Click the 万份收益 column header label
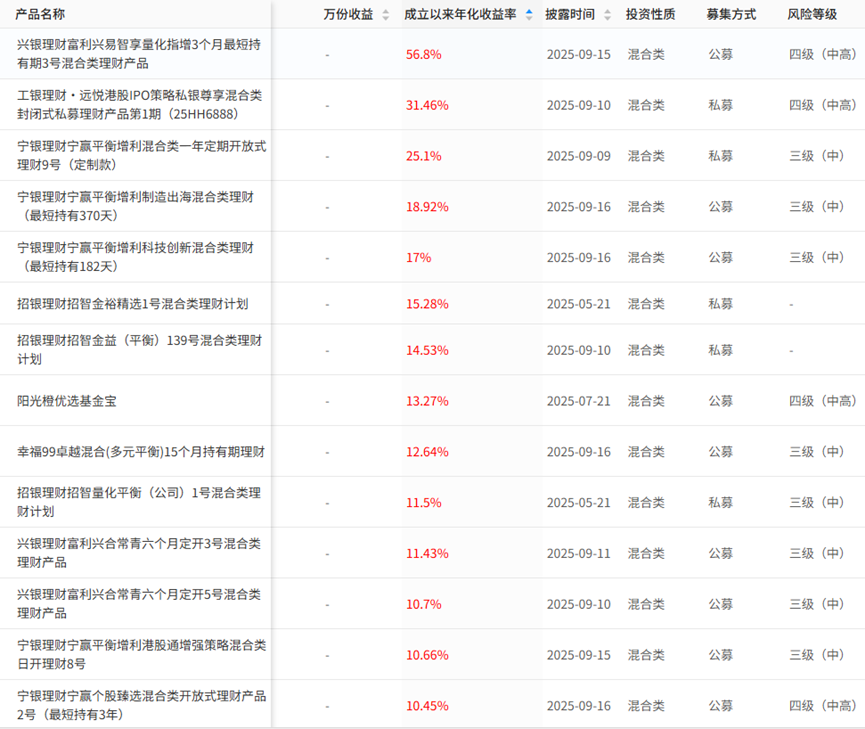865x729 pixels. coord(348,14)
